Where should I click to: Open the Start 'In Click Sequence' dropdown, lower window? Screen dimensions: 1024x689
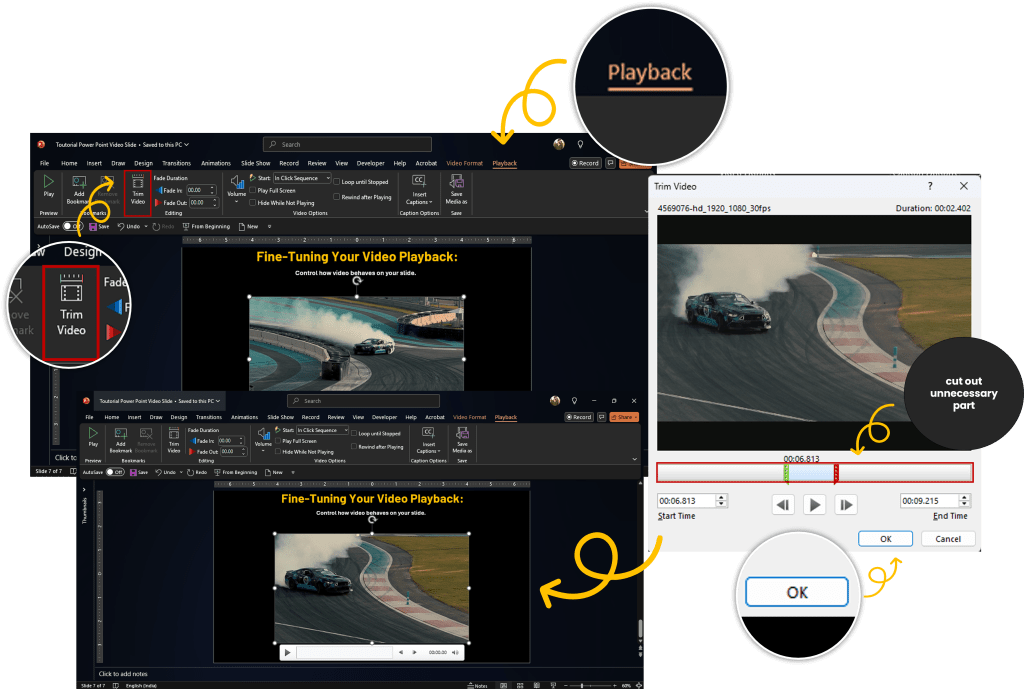pos(322,430)
